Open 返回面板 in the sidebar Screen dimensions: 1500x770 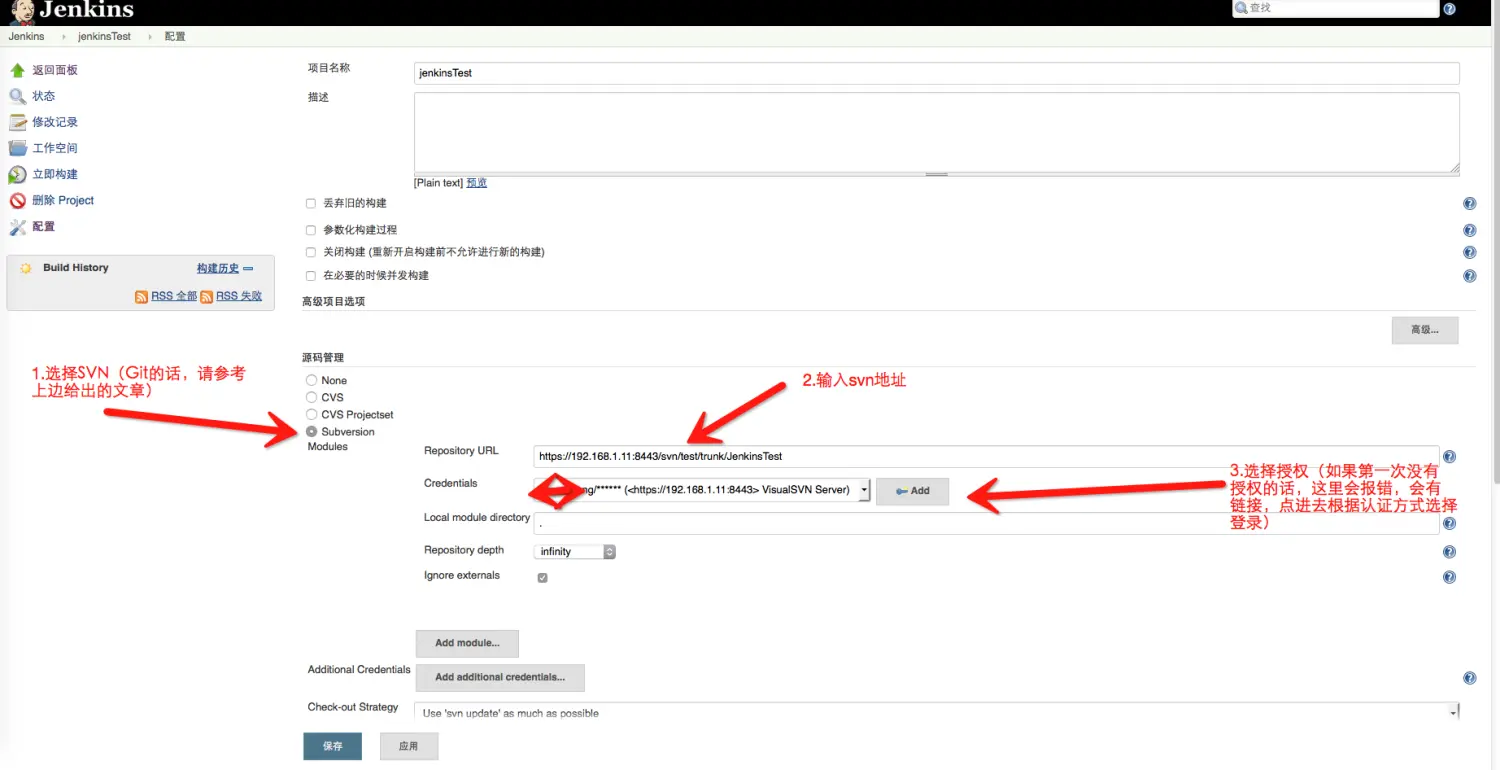click(55, 70)
